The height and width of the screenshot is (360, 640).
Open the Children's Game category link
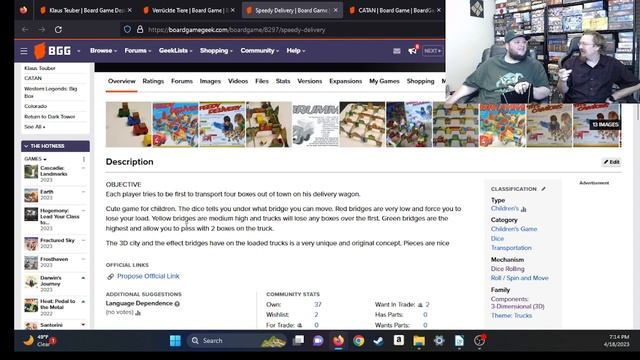[x=514, y=229]
